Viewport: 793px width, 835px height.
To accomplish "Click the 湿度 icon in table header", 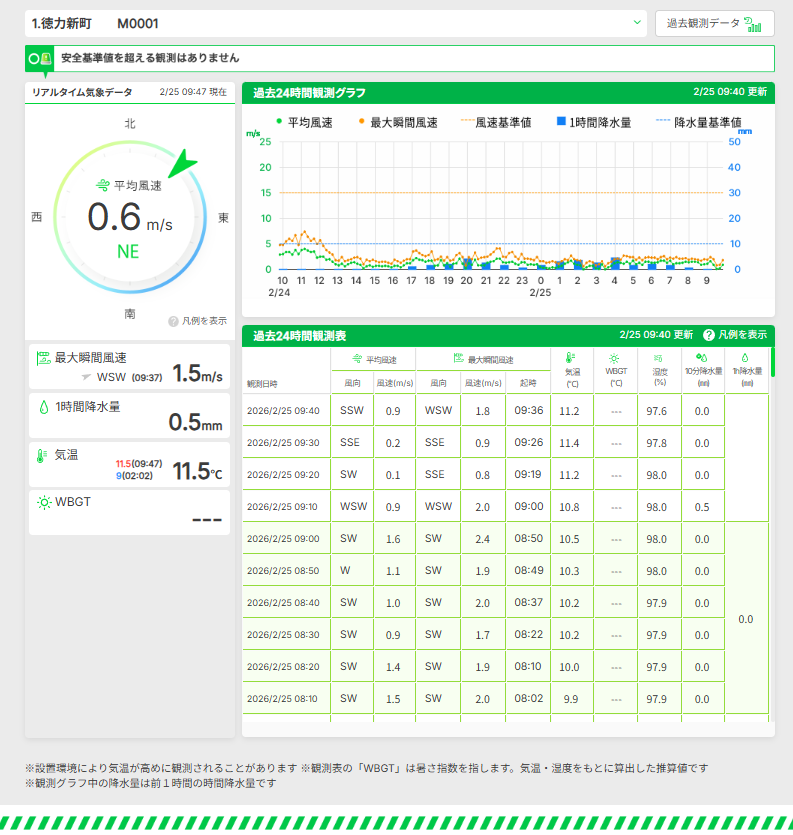I will (659, 357).
